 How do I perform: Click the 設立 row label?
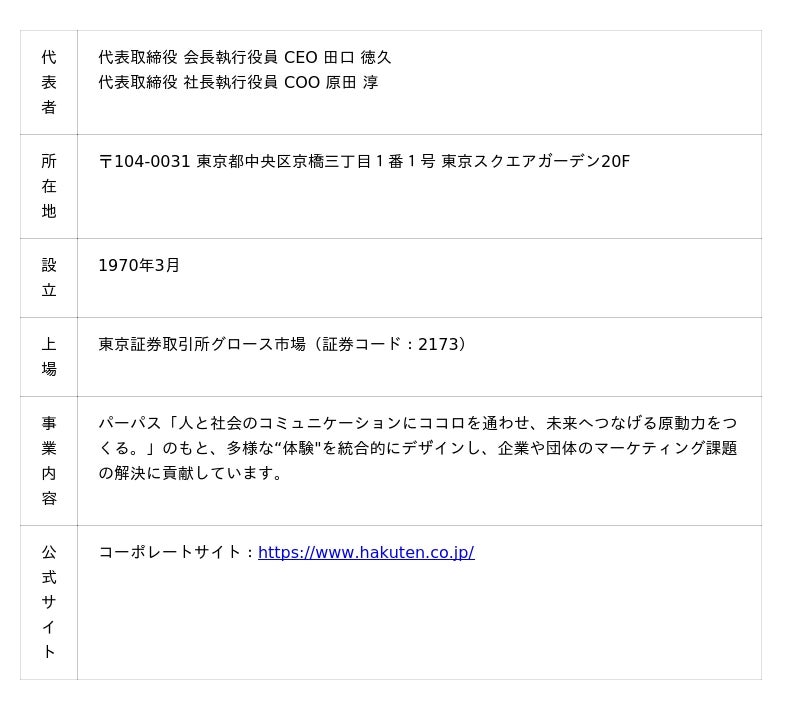[x=49, y=277]
